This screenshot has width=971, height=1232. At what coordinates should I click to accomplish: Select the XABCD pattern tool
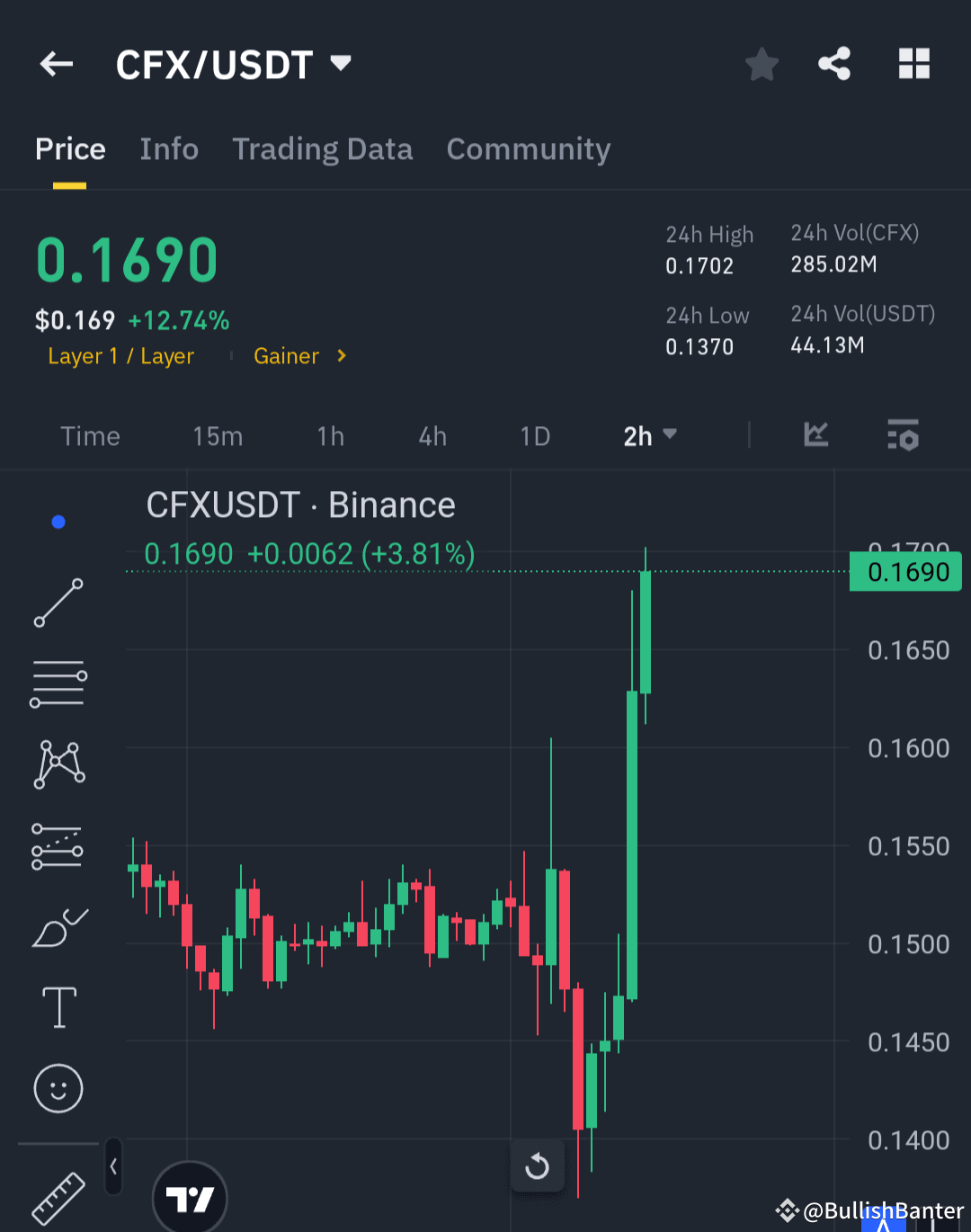pos(58,763)
